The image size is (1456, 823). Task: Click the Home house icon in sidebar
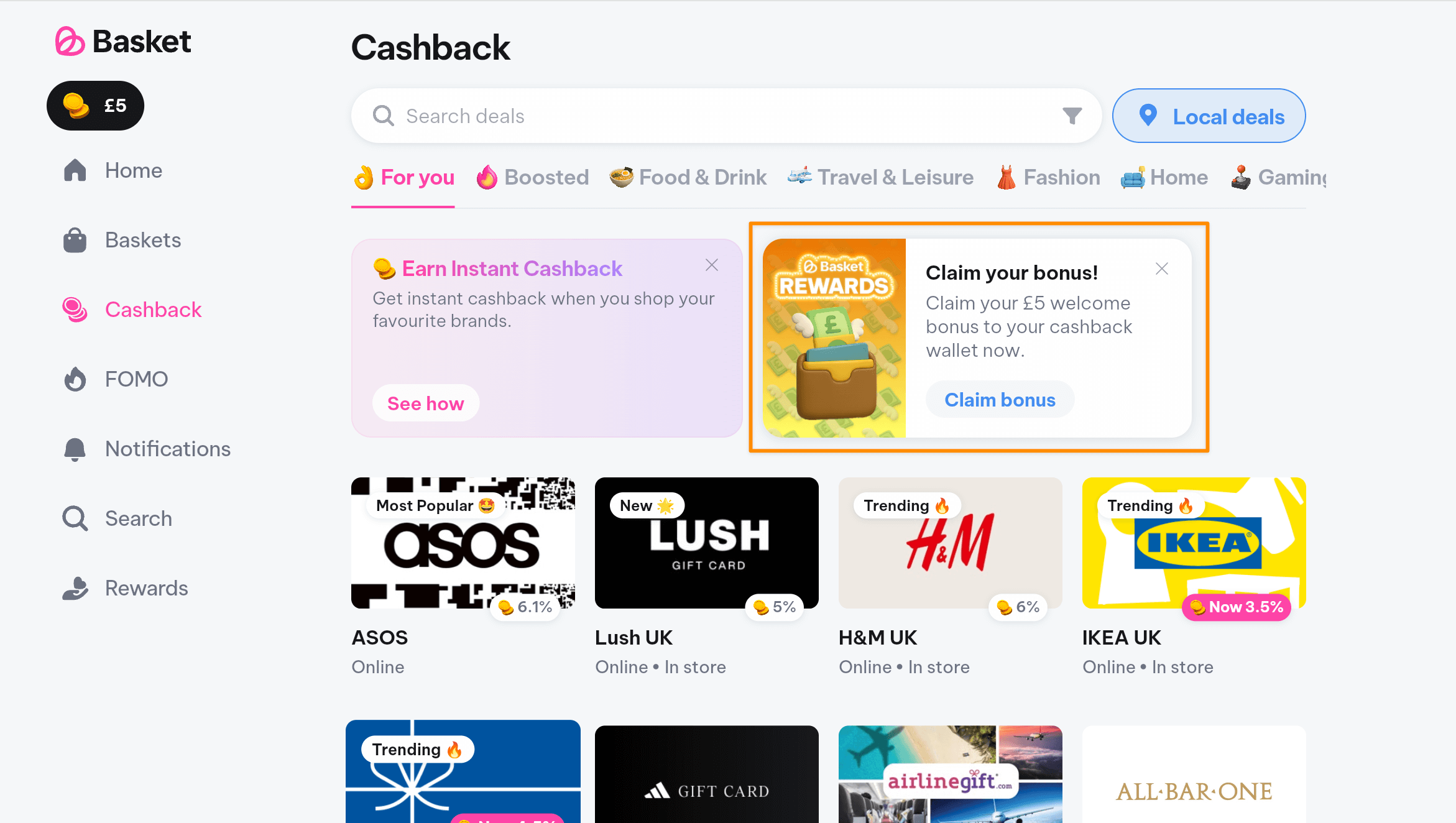[75, 170]
